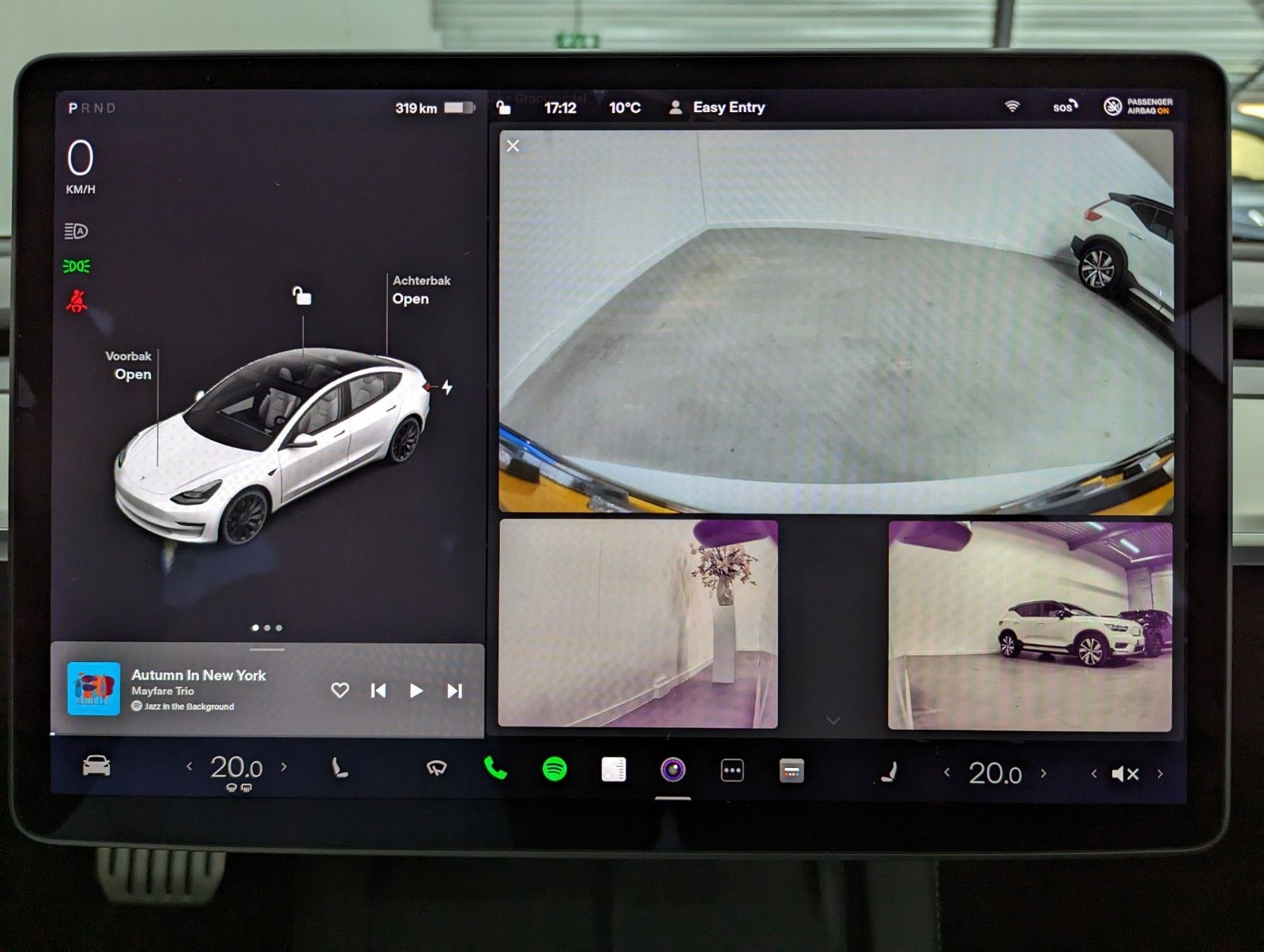Tap the Achterbak Open label
1264x952 pixels.
pyautogui.click(x=422, y=290)
